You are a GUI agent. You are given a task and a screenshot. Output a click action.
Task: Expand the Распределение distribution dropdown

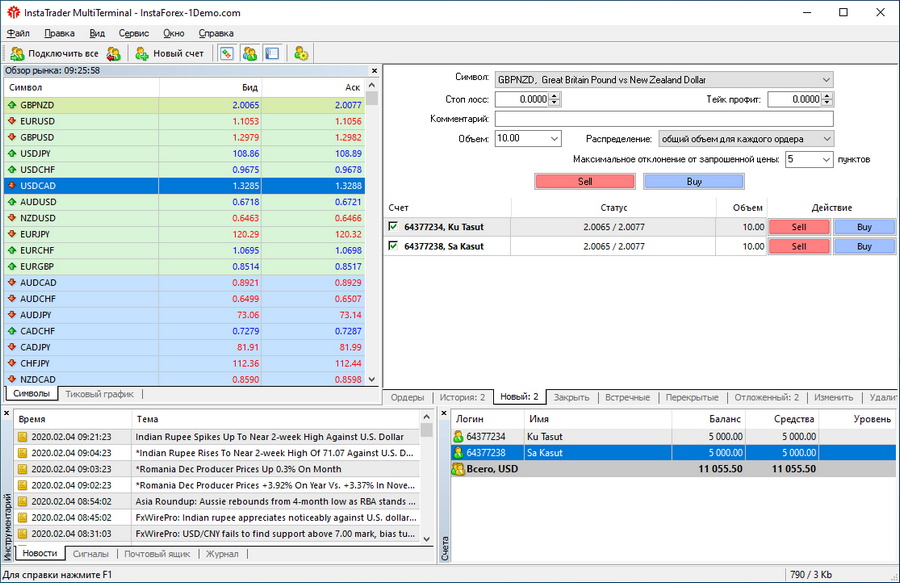[x=825, y=139]
